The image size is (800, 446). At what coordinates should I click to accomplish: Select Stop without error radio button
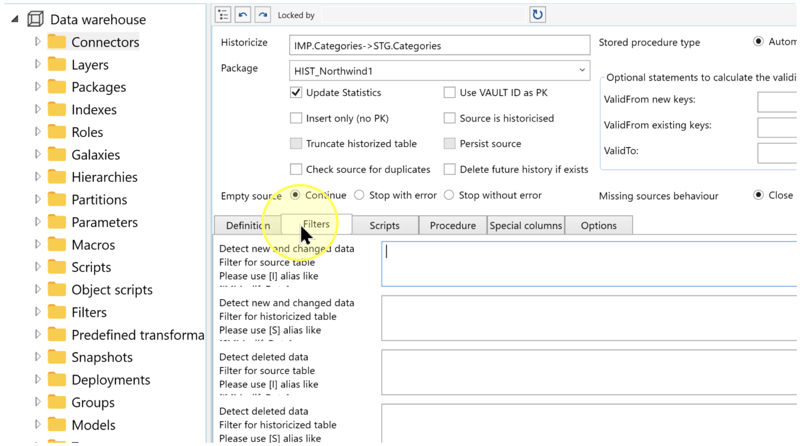click(x=449, y=195)
